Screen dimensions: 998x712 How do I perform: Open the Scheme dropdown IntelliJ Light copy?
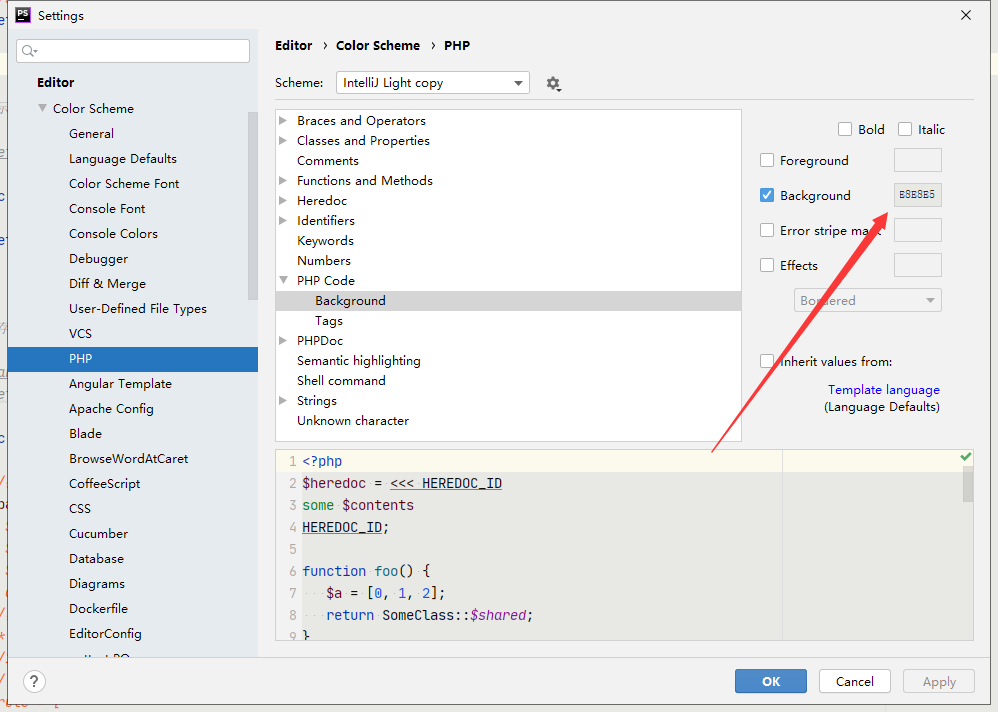433,83
